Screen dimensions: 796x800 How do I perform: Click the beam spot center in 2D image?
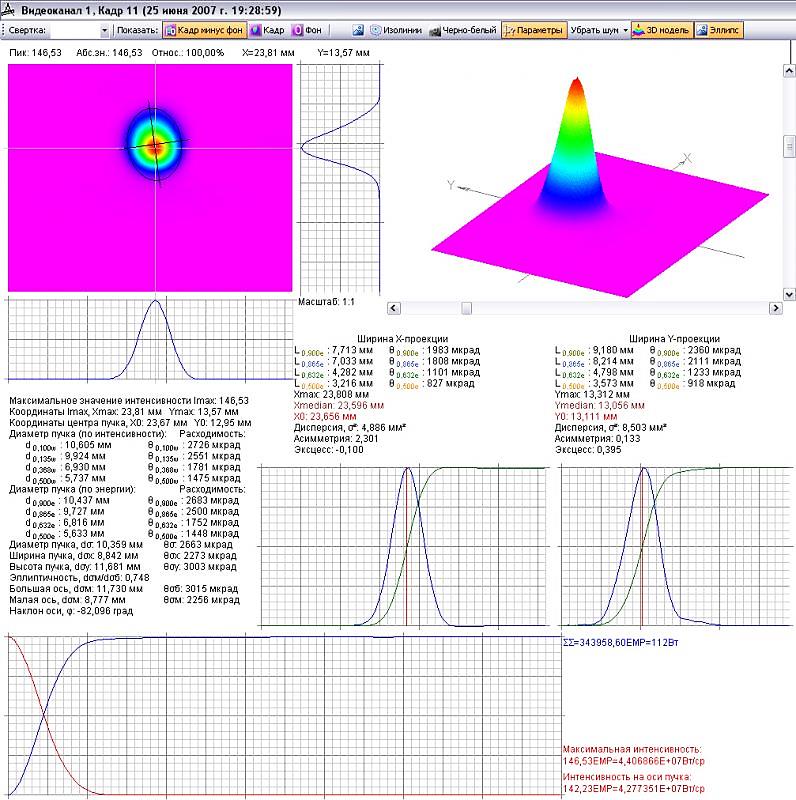pyautogui.click(x=155, y=147)
